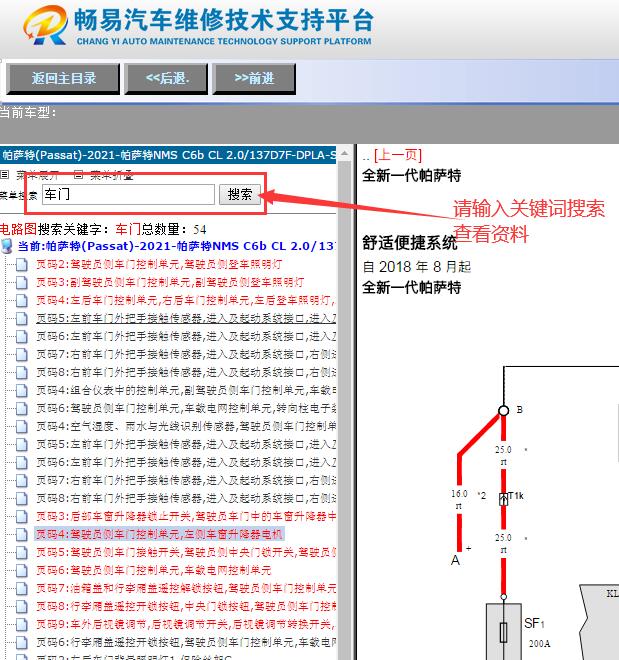Image resolution: width=619 pixels, height=660 pixels.
Task: Go forward with the >>前进 button
Action: 254,78
